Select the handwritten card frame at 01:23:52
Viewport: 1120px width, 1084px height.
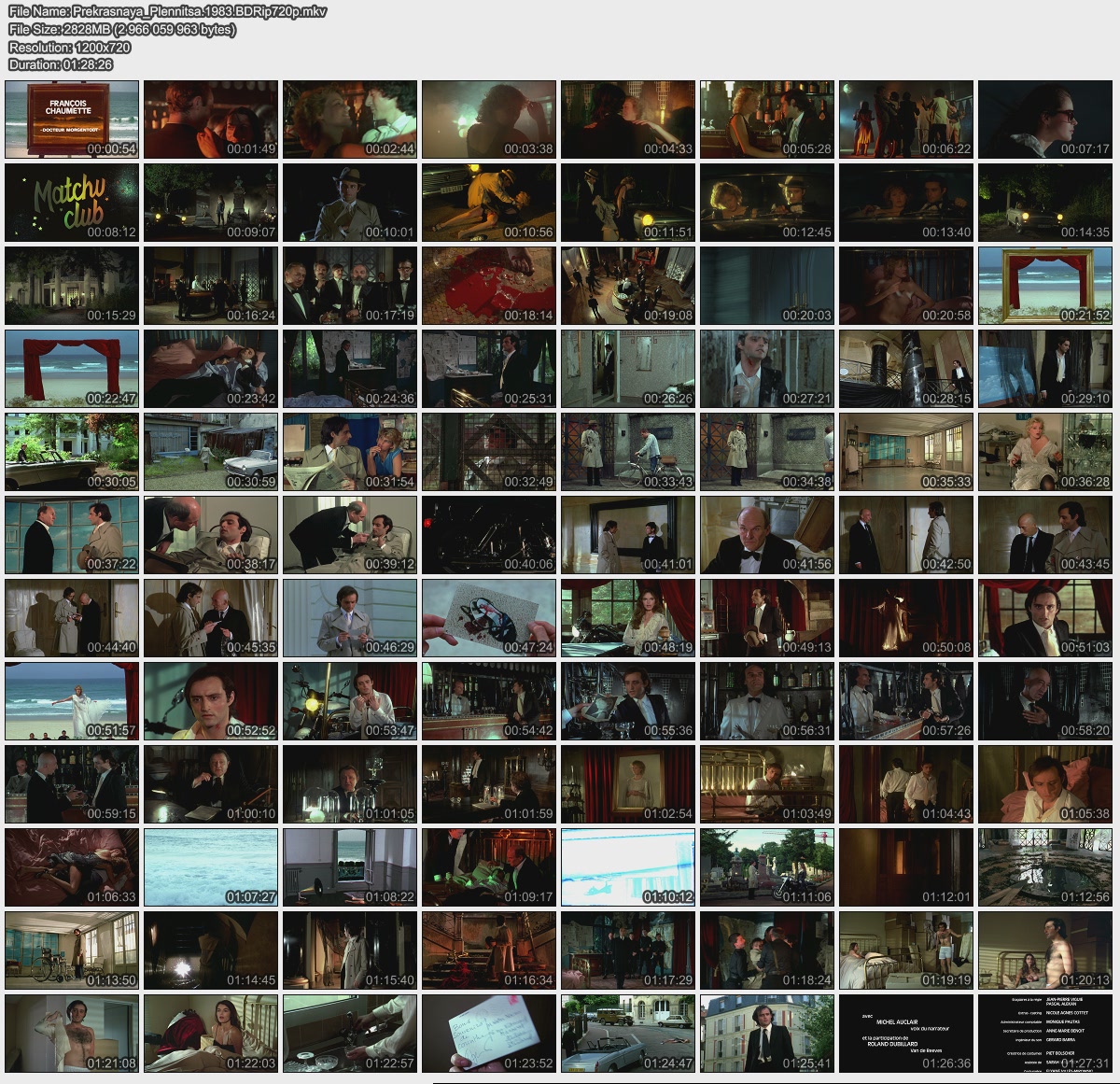[489, 1034]
